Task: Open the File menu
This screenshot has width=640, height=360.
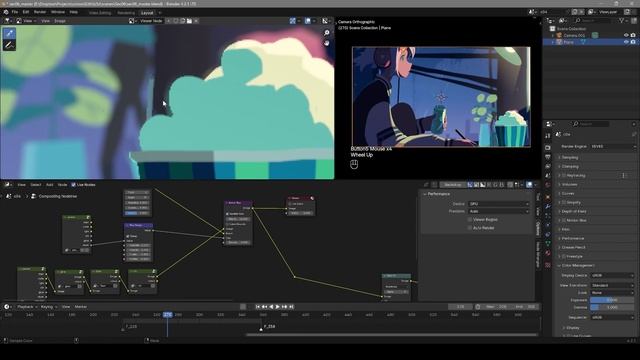Action: (x=15, y=12)
